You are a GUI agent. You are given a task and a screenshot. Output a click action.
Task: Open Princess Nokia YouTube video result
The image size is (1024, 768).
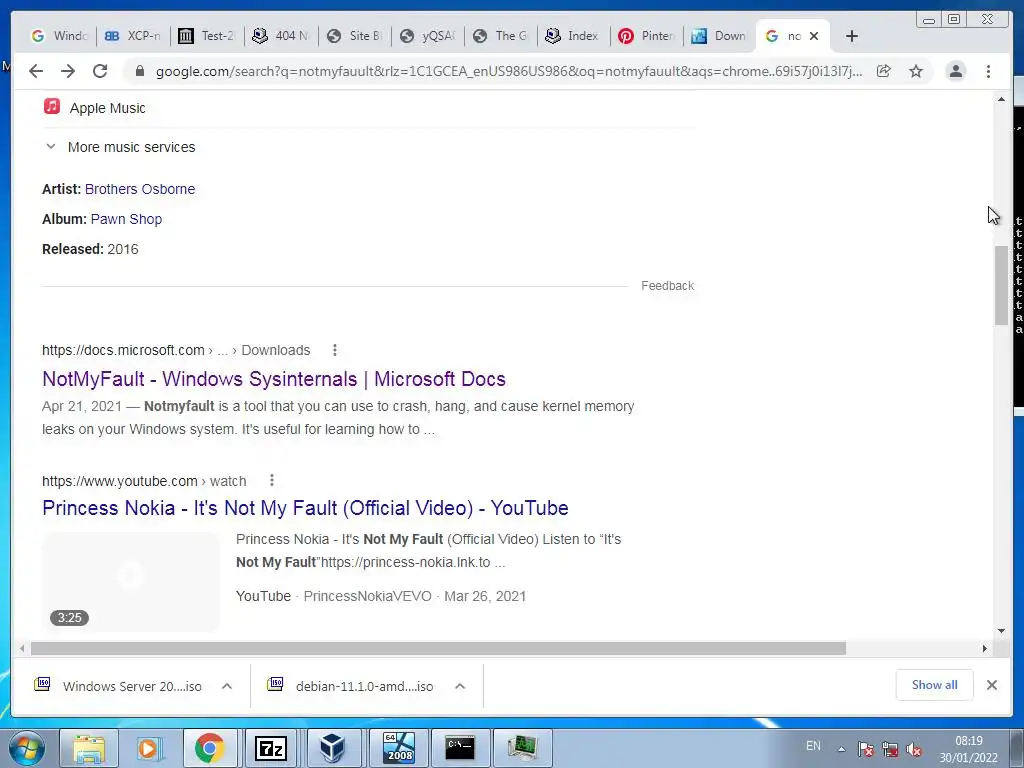305,508
